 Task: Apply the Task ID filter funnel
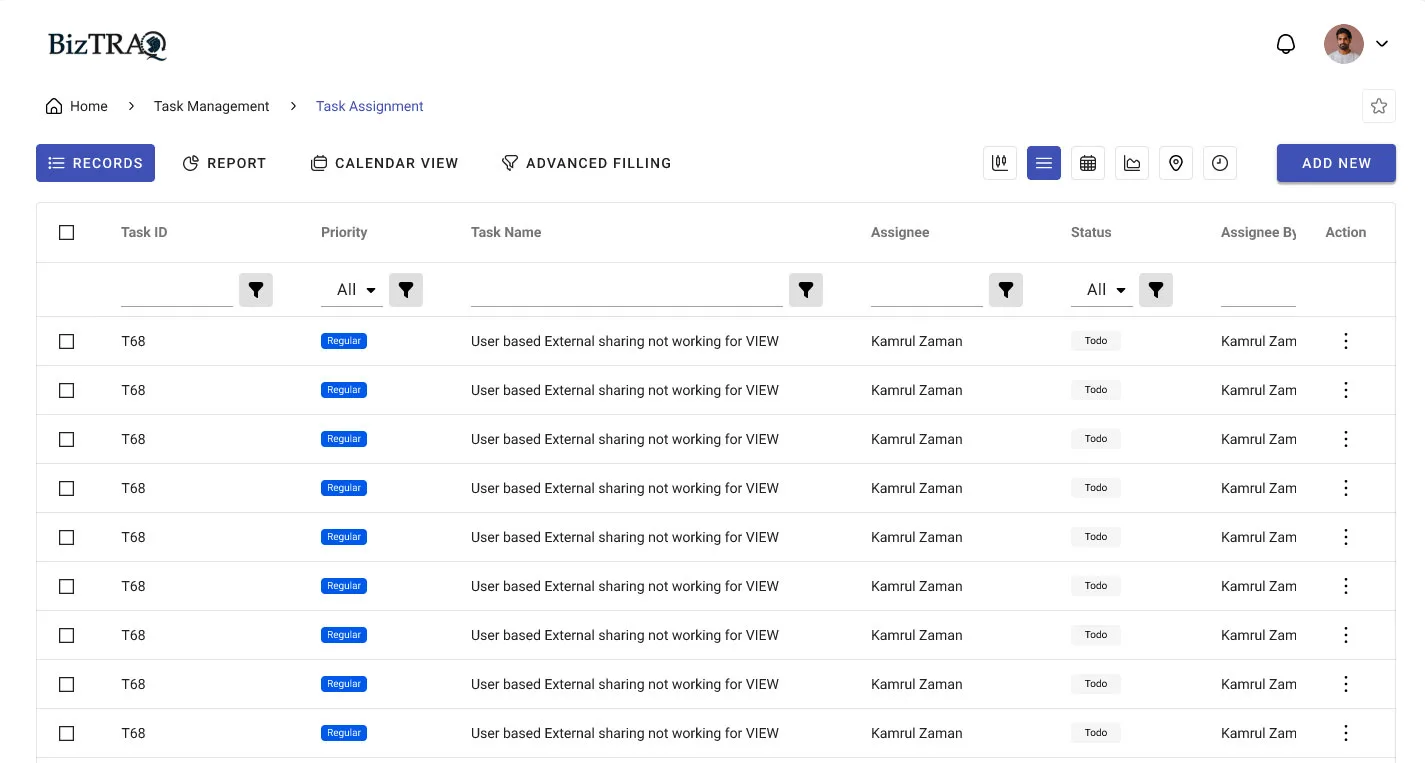tap(256, 290)
